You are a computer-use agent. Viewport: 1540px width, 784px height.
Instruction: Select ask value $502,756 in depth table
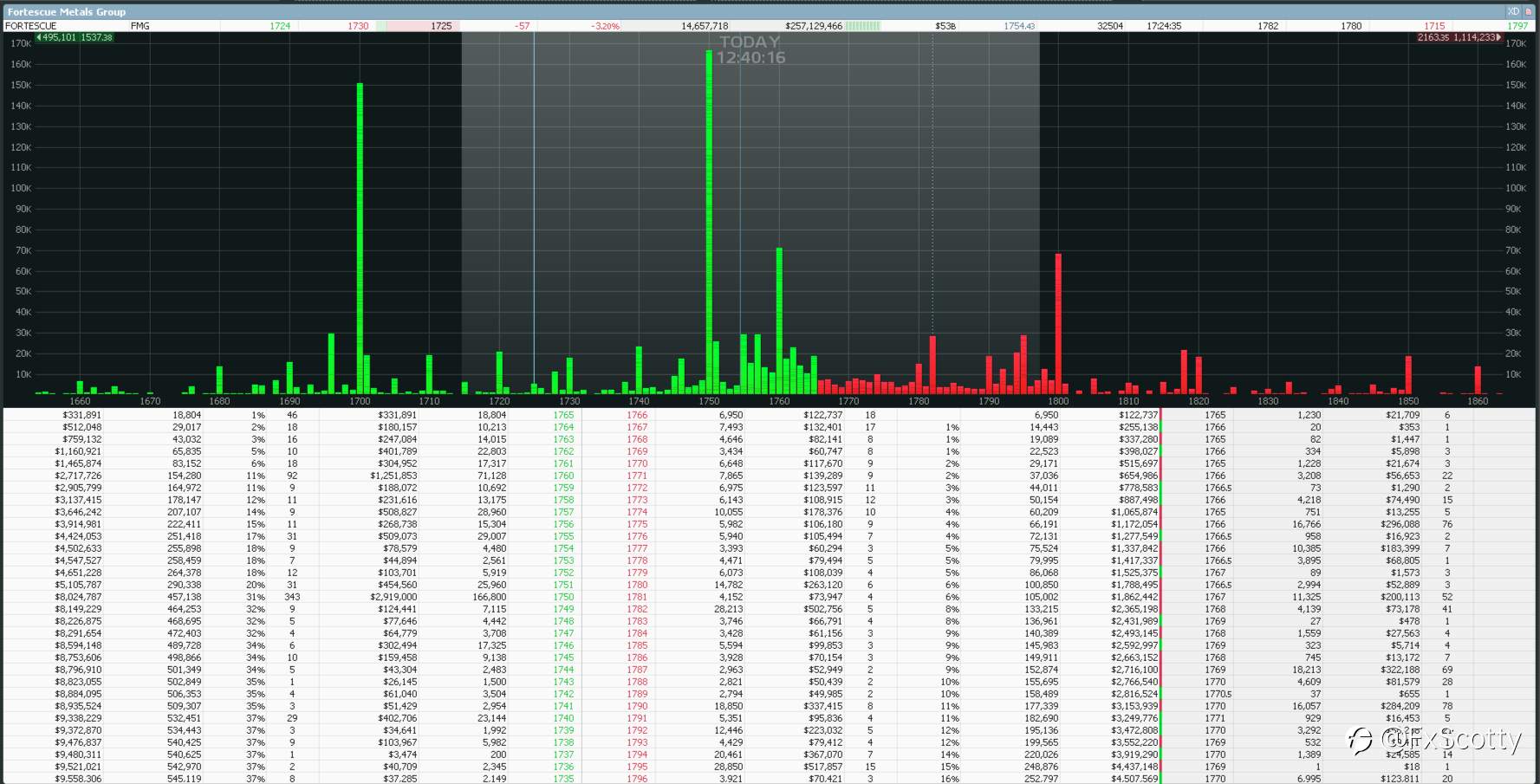[x=822, y=609]
